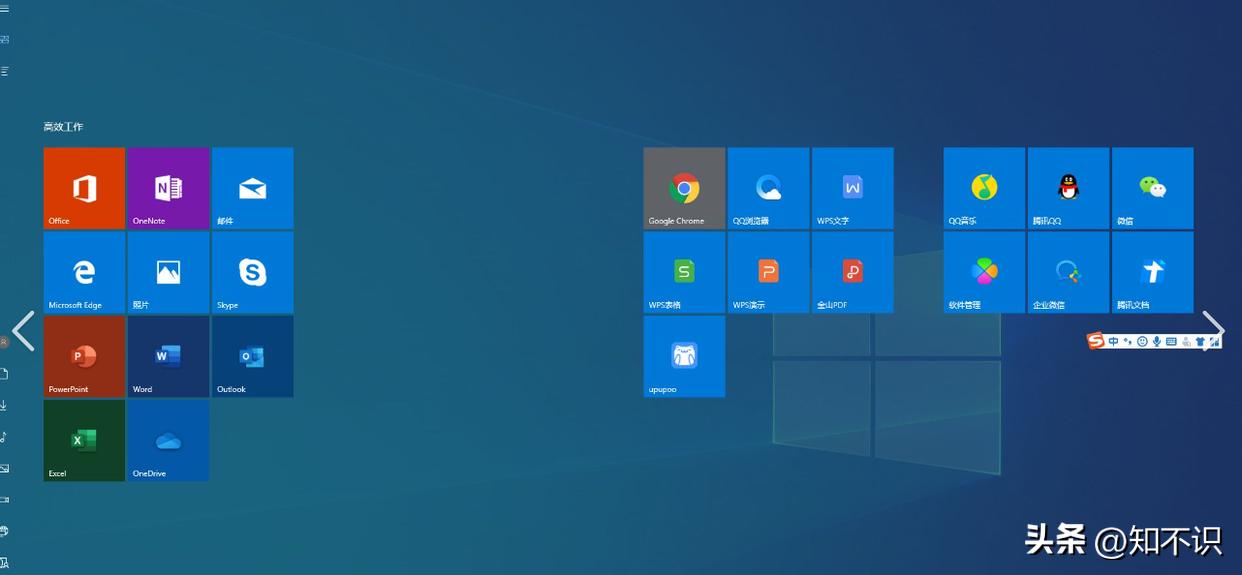This screenshot has width=1242, height=575.
Task: Open the 邮件 mail tile
Action: (252, 188)
